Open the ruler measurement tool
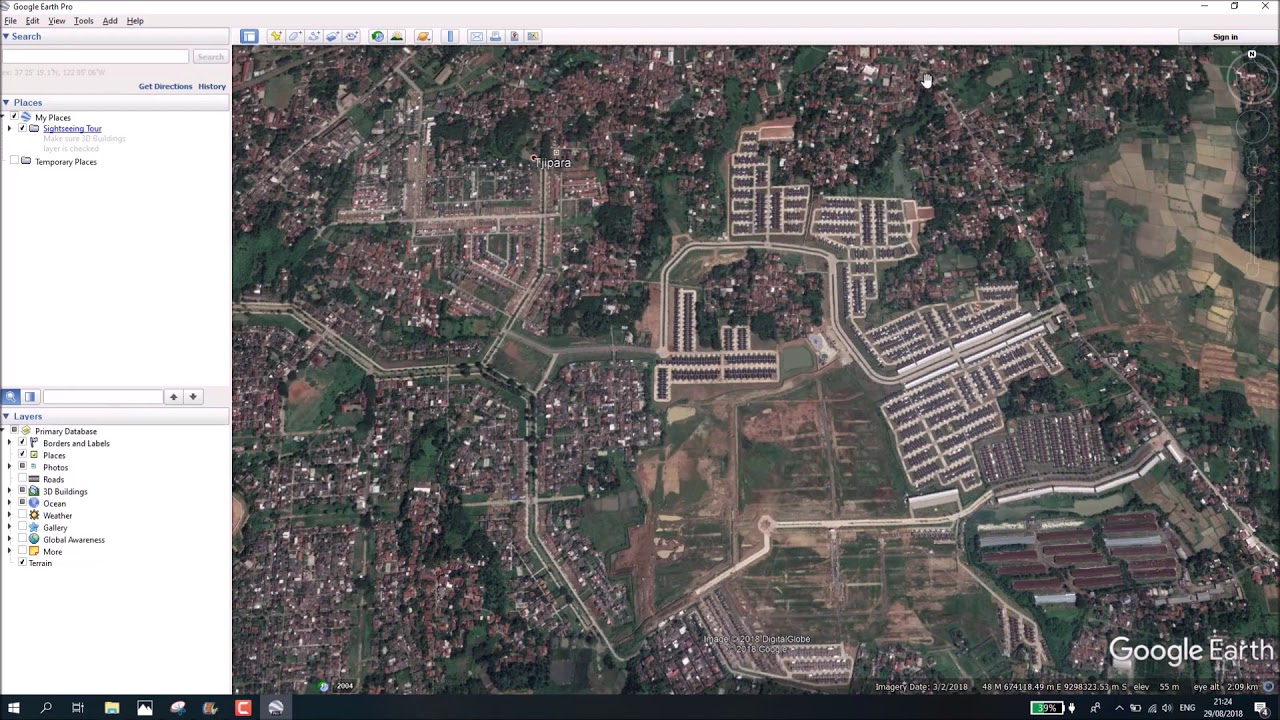1280x720 pixels. coord(450,37)
